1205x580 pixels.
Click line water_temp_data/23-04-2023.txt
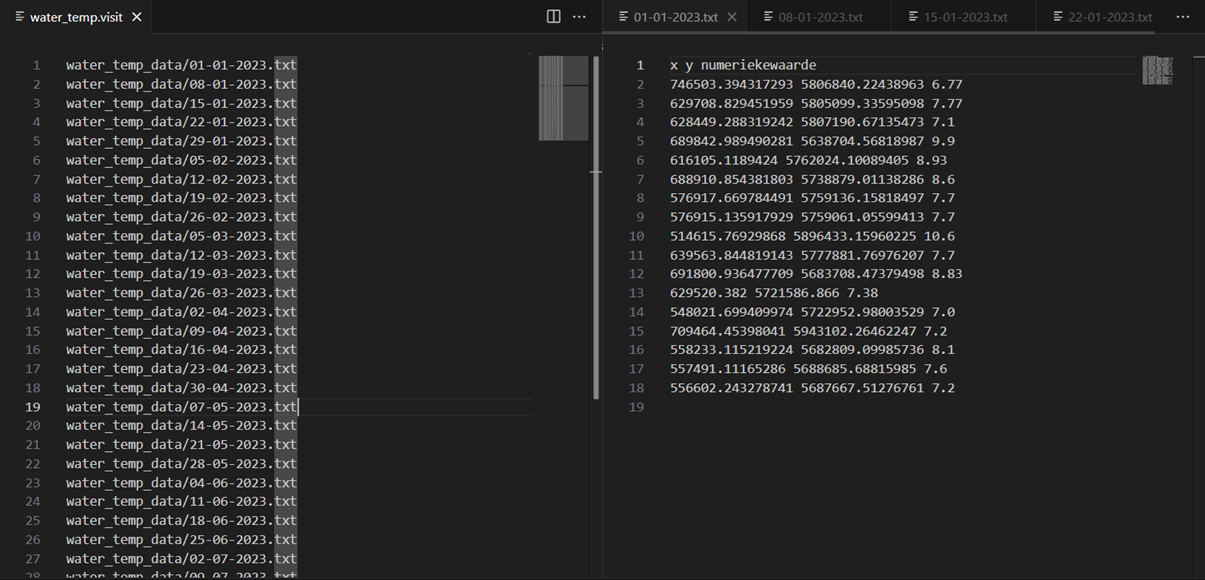pyautogui.click(x=181, y=369)
